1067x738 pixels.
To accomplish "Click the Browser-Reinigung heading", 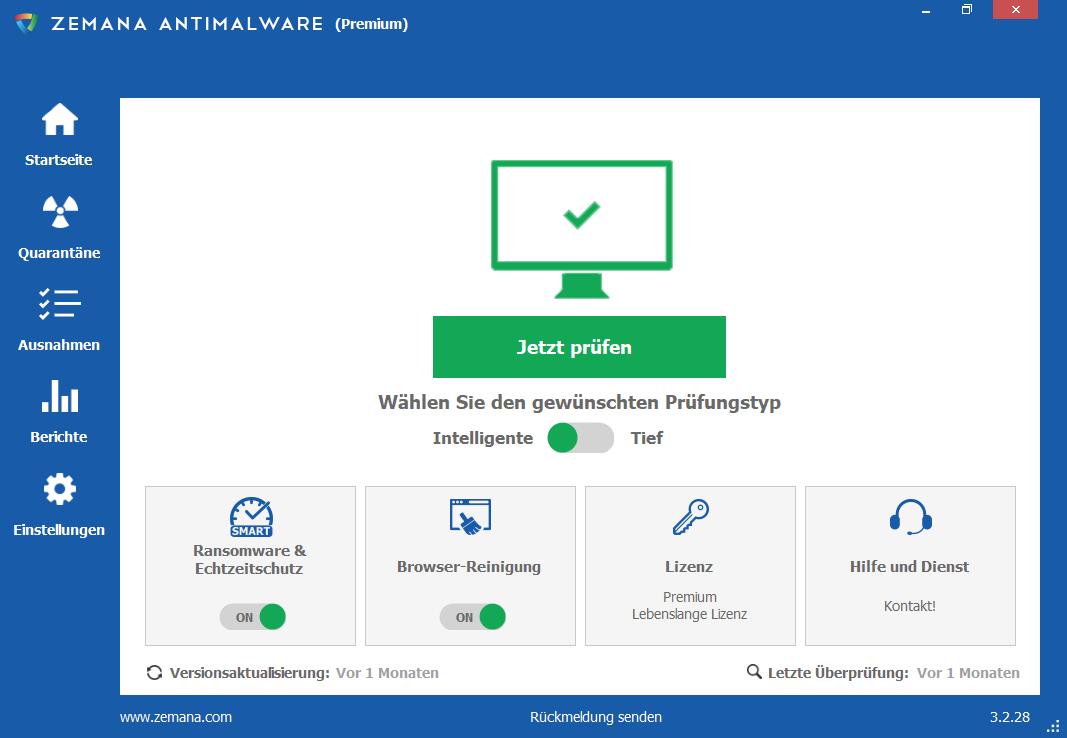I will coord(469,567).
